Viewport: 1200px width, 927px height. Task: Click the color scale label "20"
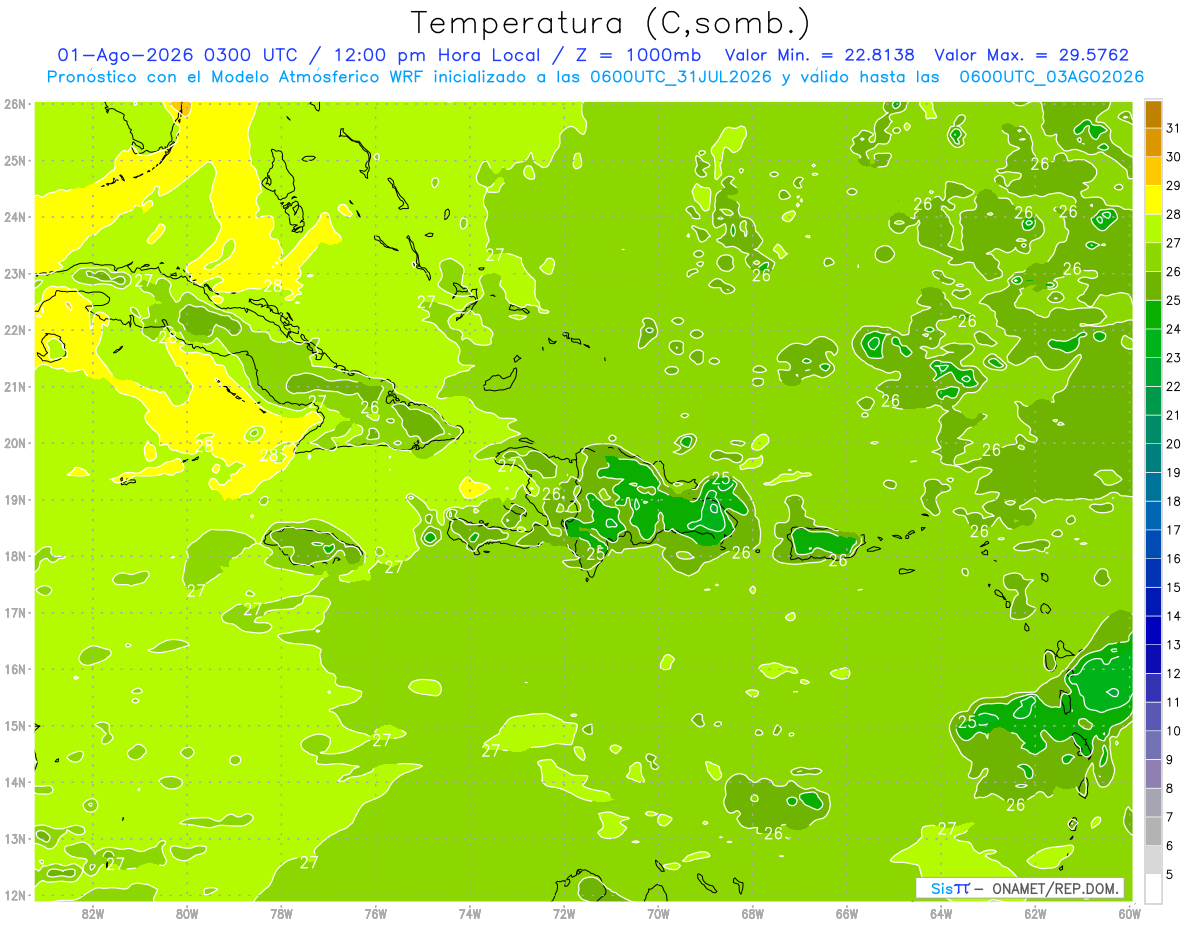point(1174,444)
